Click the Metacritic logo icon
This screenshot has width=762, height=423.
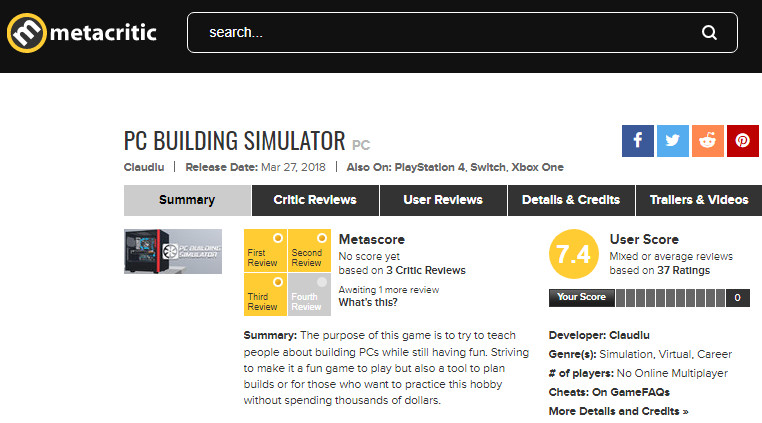[27, 33]
